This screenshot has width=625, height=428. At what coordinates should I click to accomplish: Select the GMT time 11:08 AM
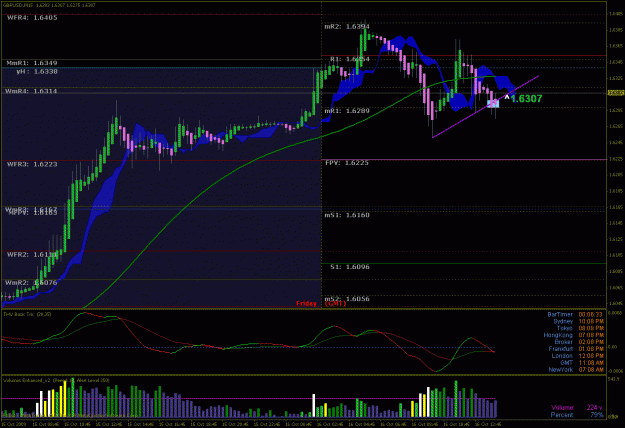point(591,363)
